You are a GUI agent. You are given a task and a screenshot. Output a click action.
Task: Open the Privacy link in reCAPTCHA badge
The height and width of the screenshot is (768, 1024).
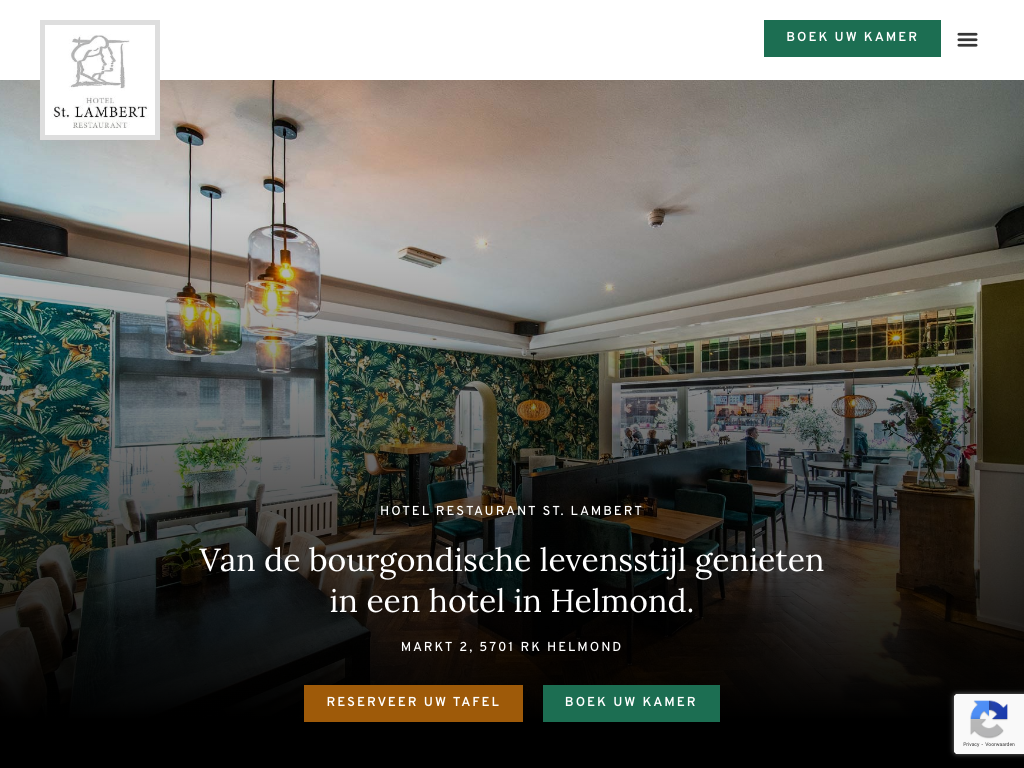pyautogui.click(x=970, y=744)
